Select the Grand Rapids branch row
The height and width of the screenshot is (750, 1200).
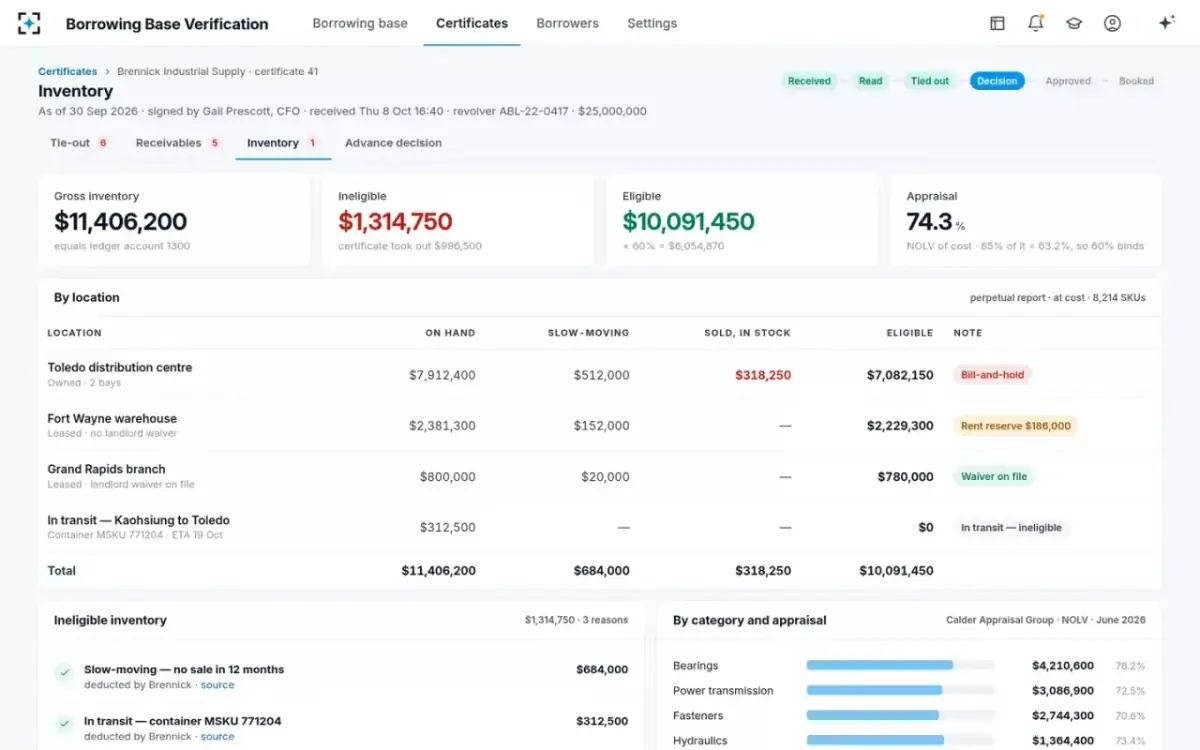600,477
